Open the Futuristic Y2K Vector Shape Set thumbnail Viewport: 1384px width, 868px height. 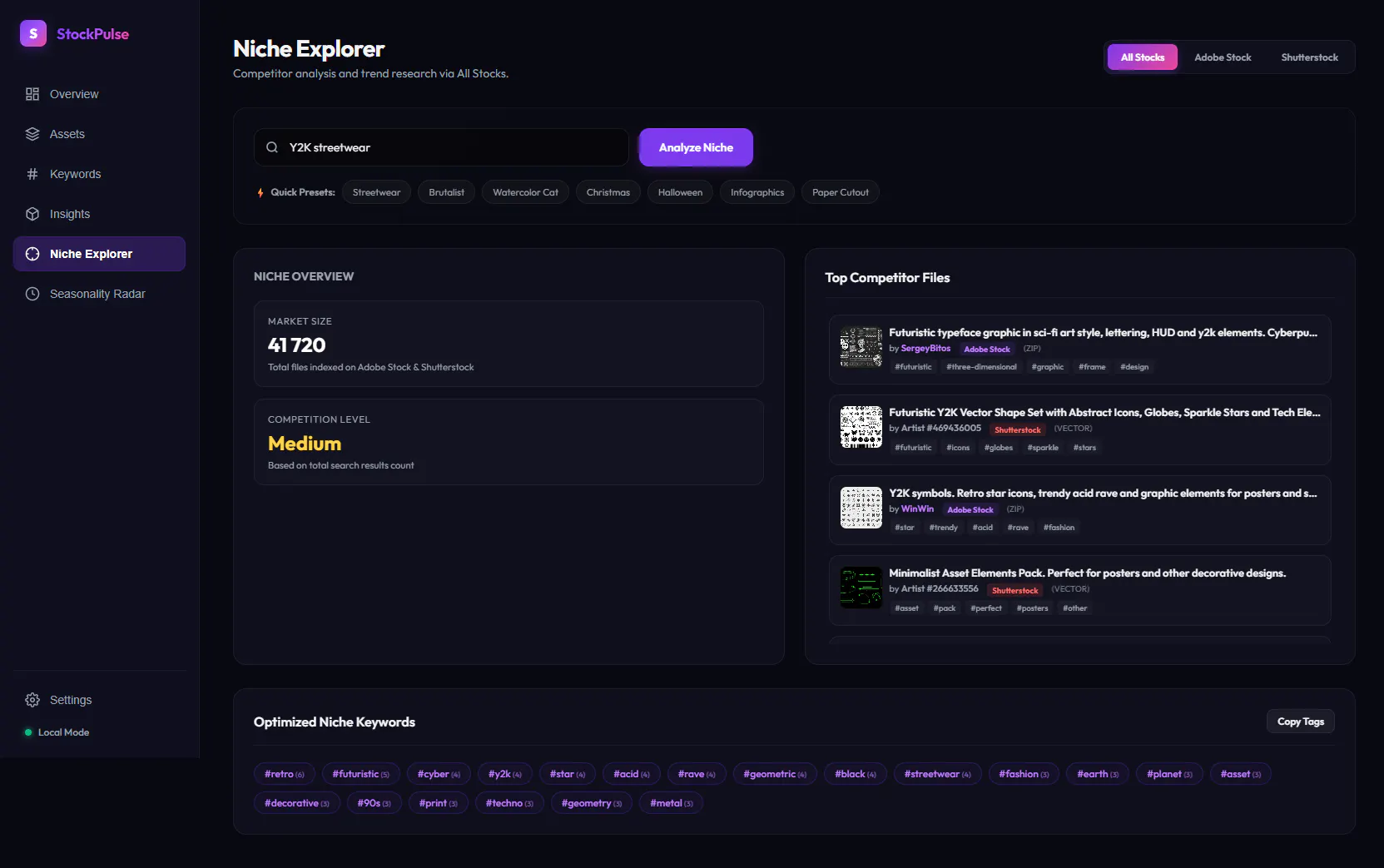861,427
